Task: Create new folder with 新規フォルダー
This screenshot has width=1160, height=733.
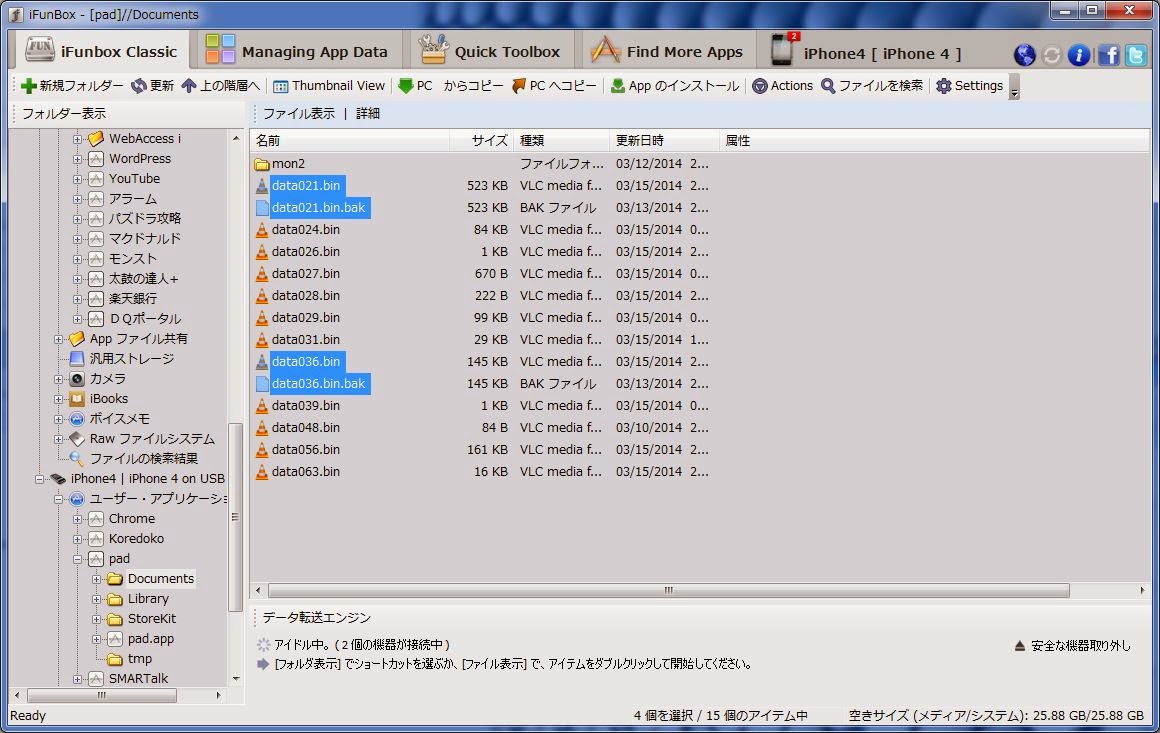Action: 72,86
